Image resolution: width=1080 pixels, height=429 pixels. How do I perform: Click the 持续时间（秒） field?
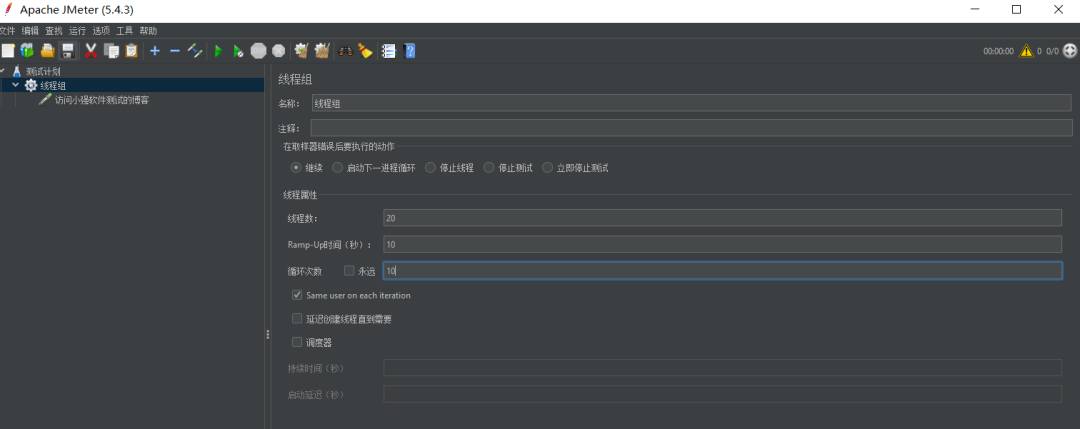(723, 368)
